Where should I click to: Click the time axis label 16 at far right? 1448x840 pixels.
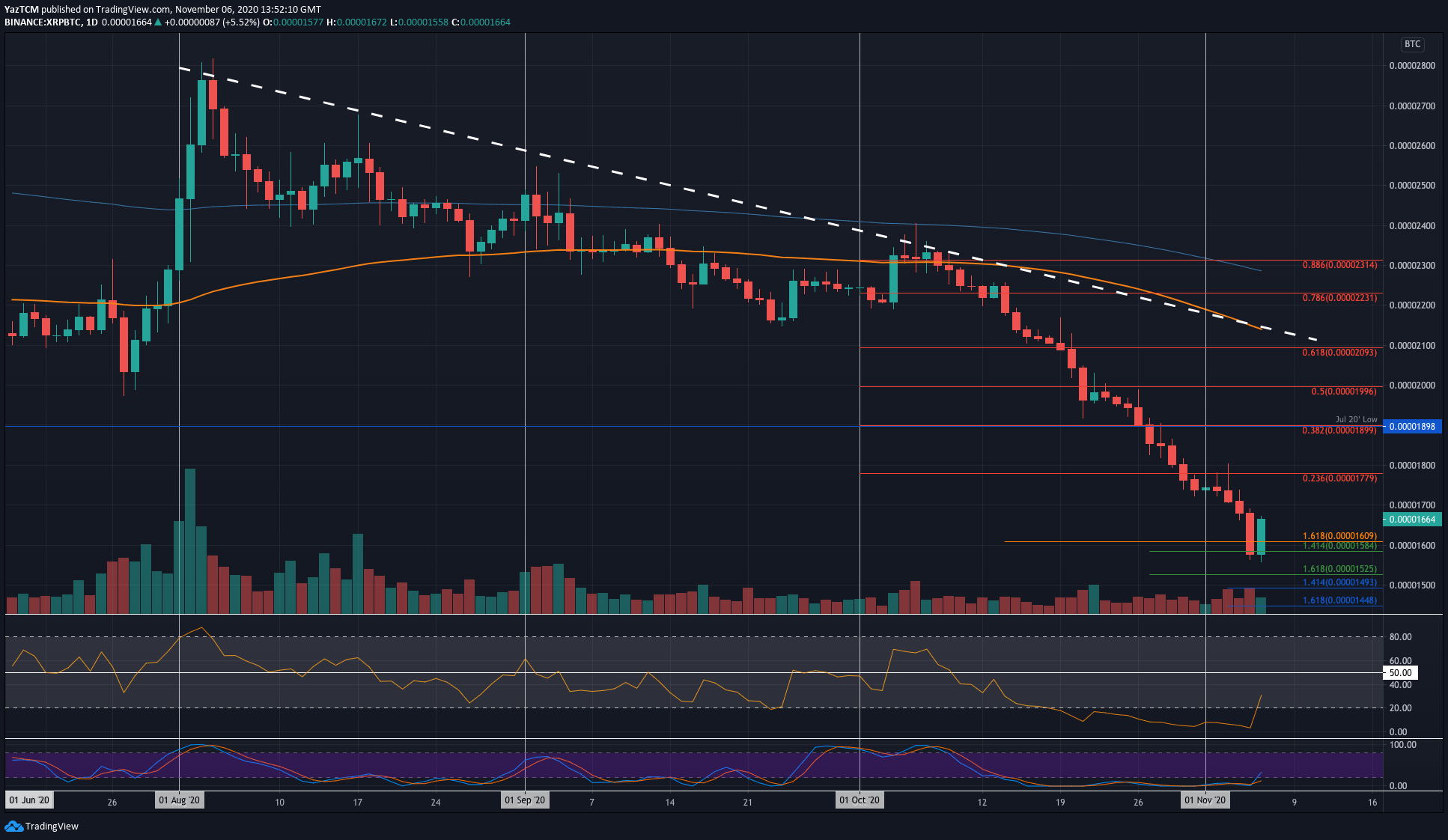[1372, 802]
